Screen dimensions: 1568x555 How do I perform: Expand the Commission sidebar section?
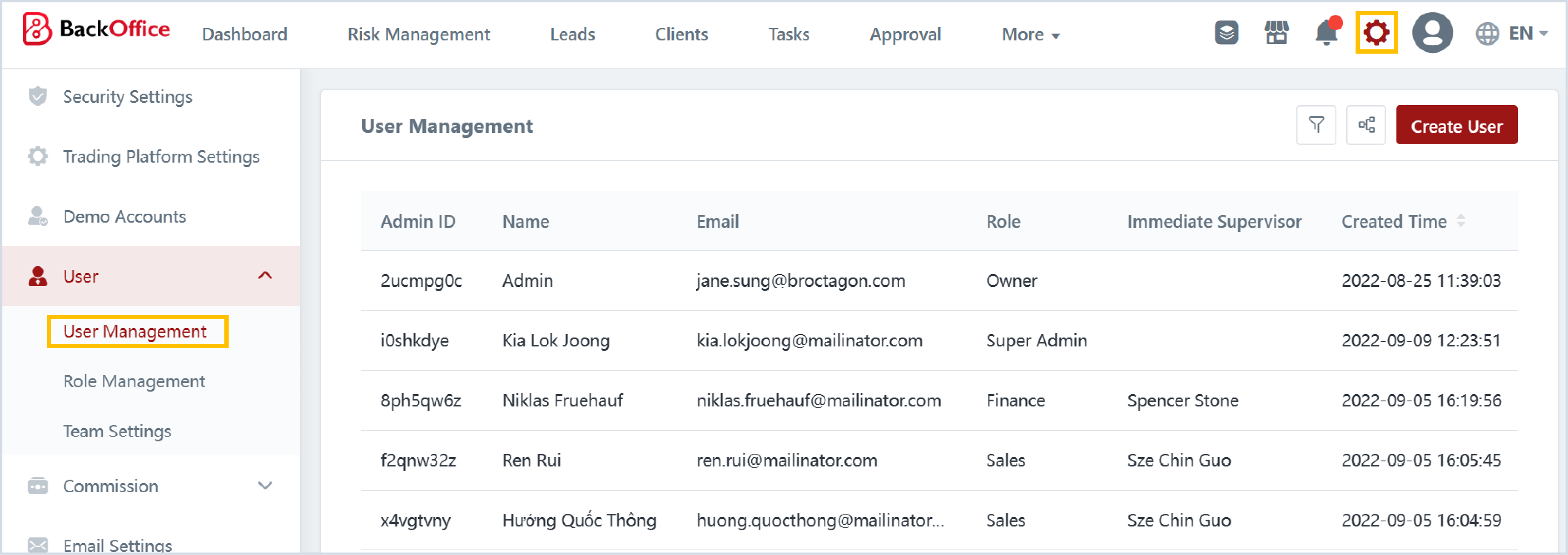click(x=265, y=486)
